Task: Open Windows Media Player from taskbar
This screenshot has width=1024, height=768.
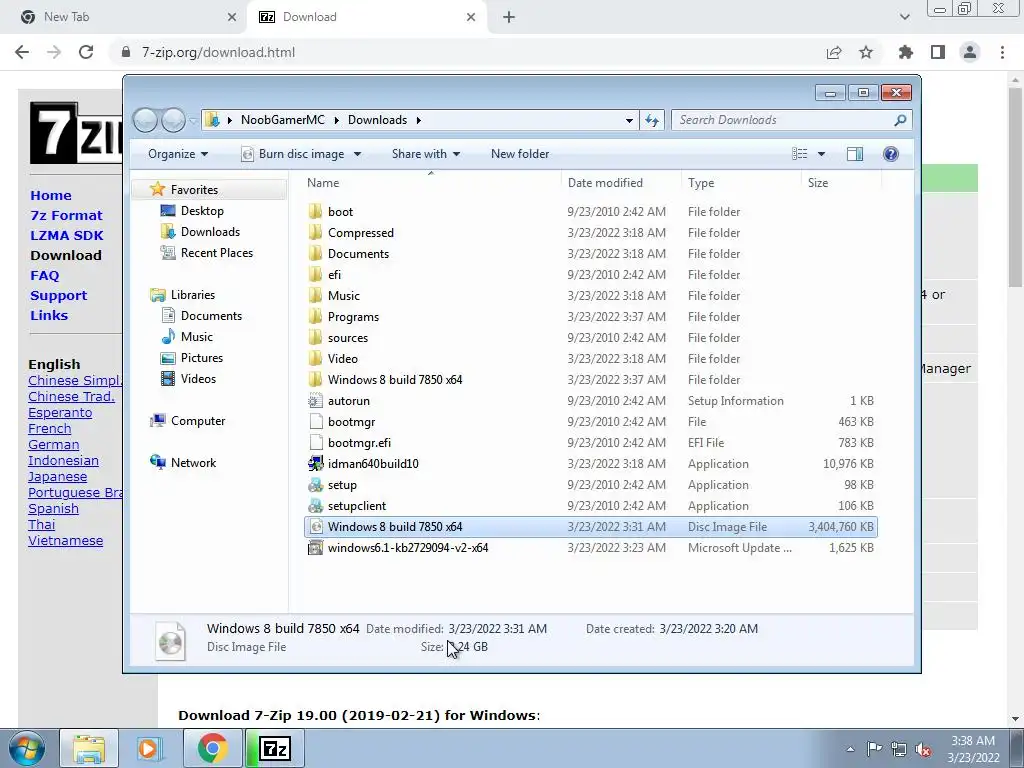Action: point(150,748)
